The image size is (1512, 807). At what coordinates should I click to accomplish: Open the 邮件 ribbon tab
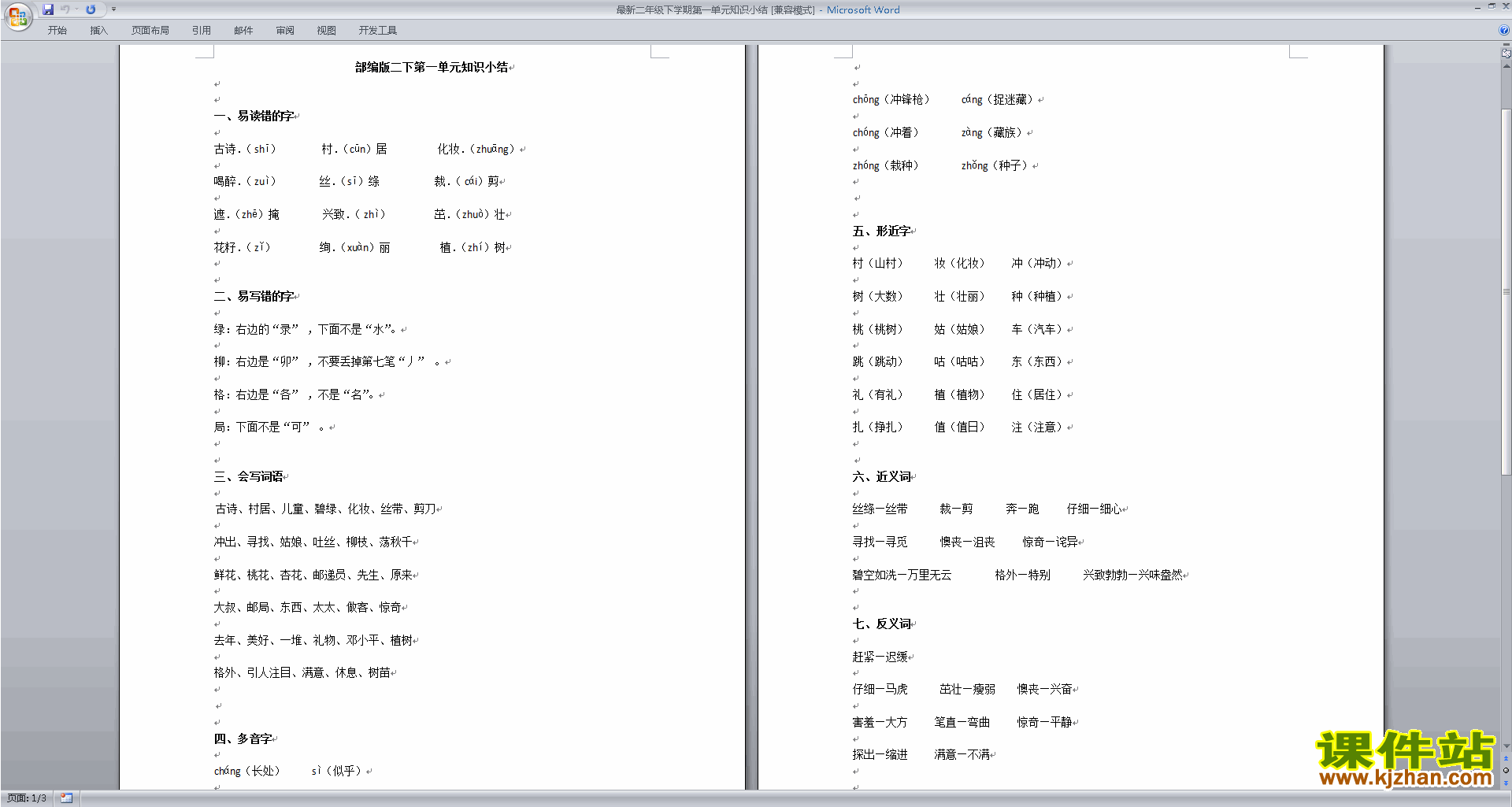[x=243, y=31]
